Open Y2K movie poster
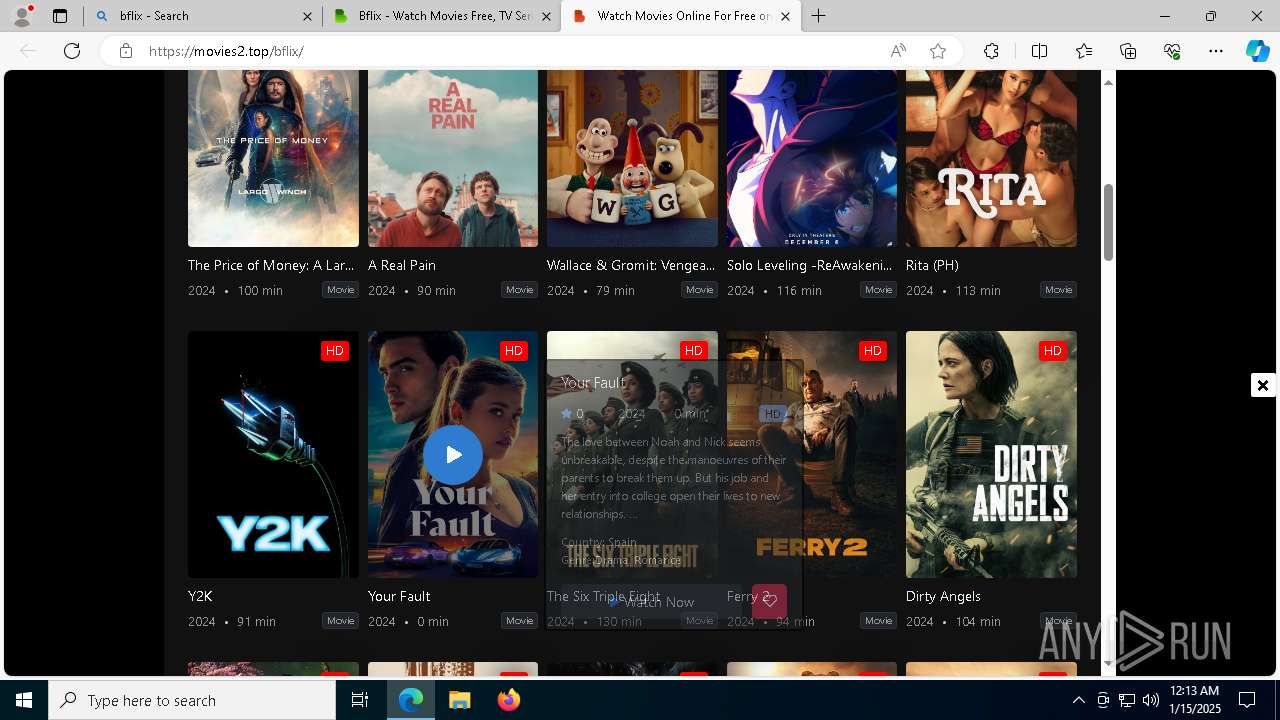The width and height of the screenshot is (1280, 720). pos(273,454)
